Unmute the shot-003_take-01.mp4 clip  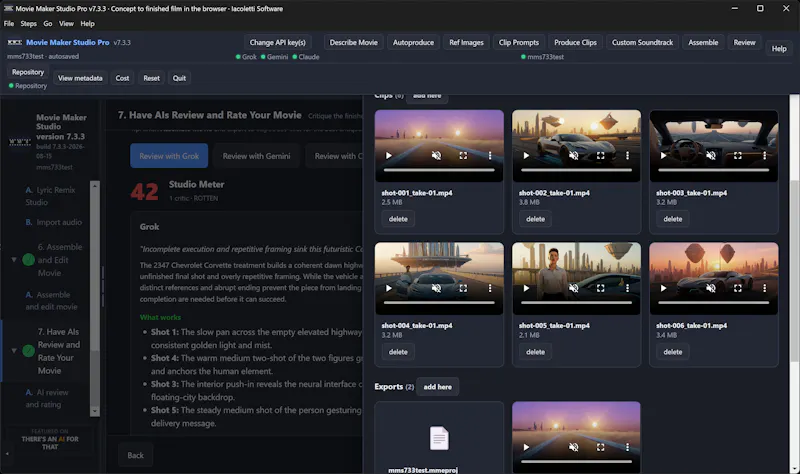711,156
